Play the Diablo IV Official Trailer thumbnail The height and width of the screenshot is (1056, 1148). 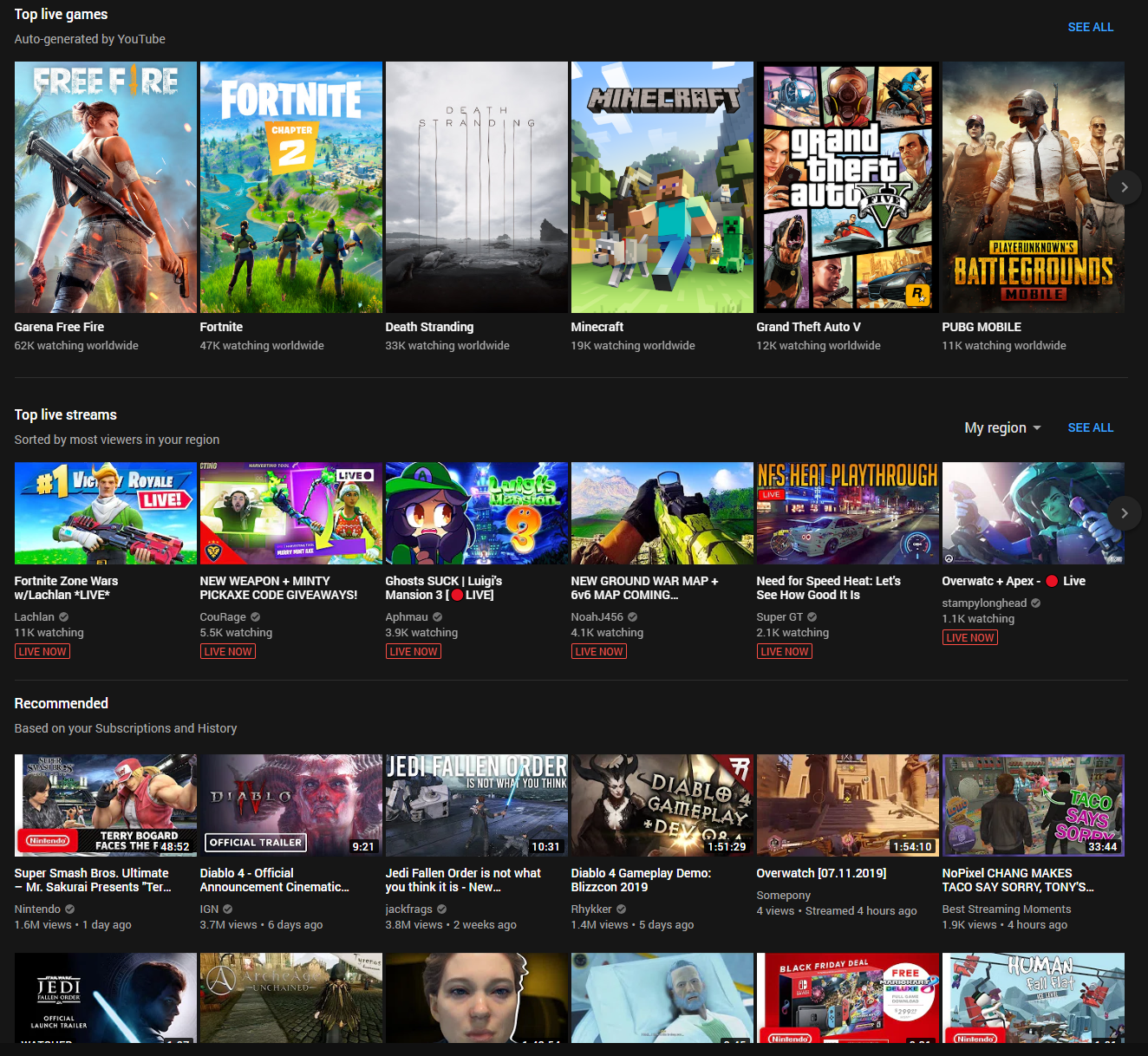291,805
